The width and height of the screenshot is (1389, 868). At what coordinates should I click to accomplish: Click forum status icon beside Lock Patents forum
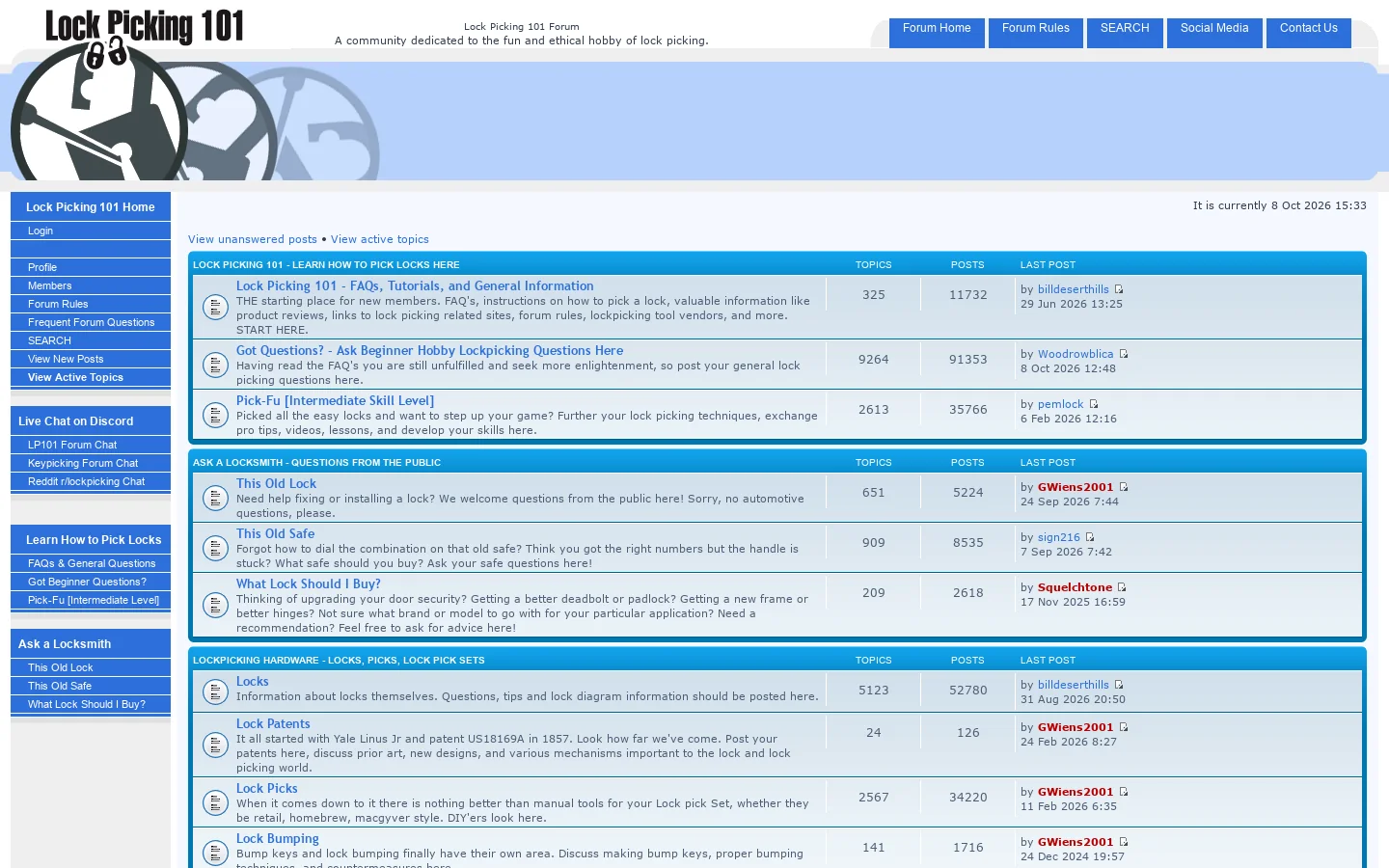[214, 745]
